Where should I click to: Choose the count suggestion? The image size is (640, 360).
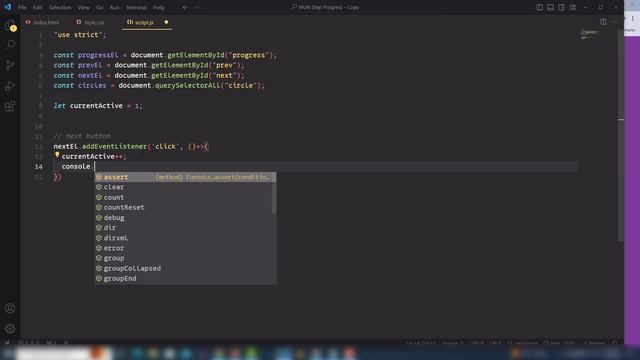coord(185,197)
